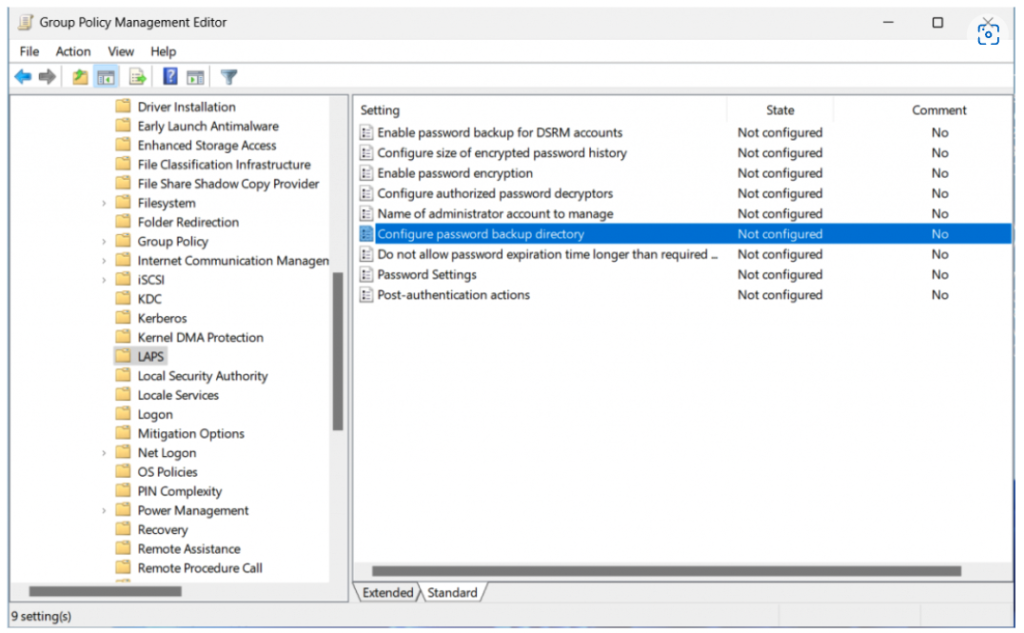
Task: Select the Enable password encryption setting
Action: click(454, 173)
